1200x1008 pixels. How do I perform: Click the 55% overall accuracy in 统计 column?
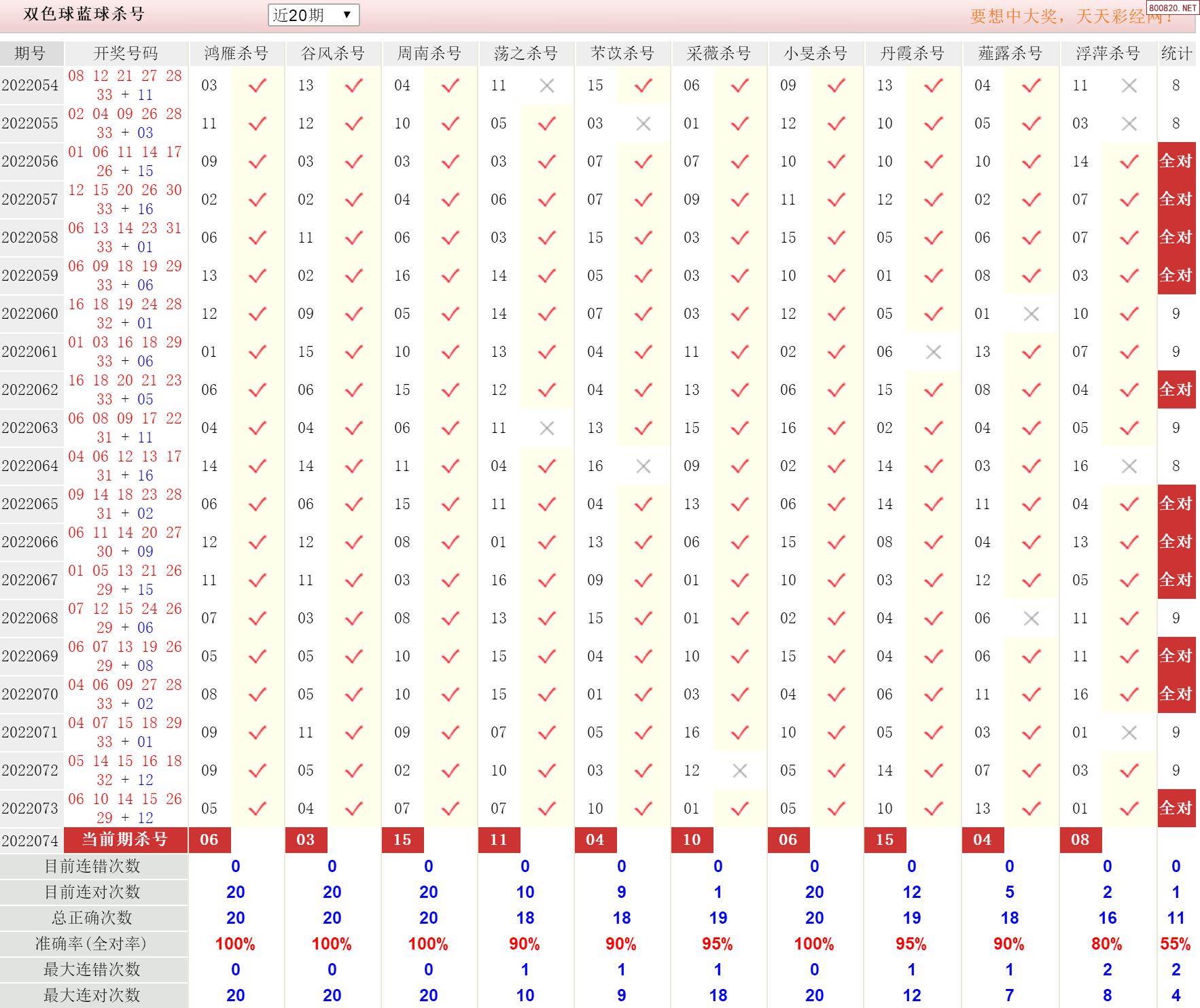[1176, 943]
